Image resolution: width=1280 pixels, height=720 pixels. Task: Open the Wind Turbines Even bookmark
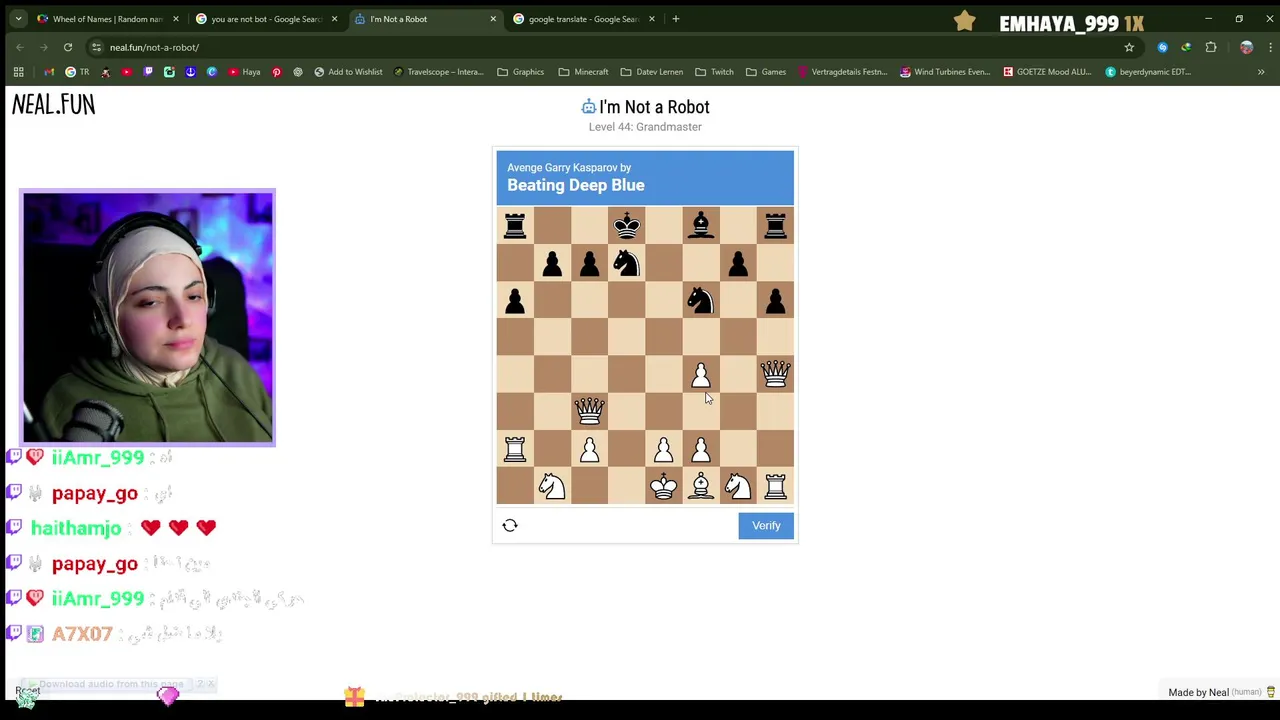pos(945,72)
